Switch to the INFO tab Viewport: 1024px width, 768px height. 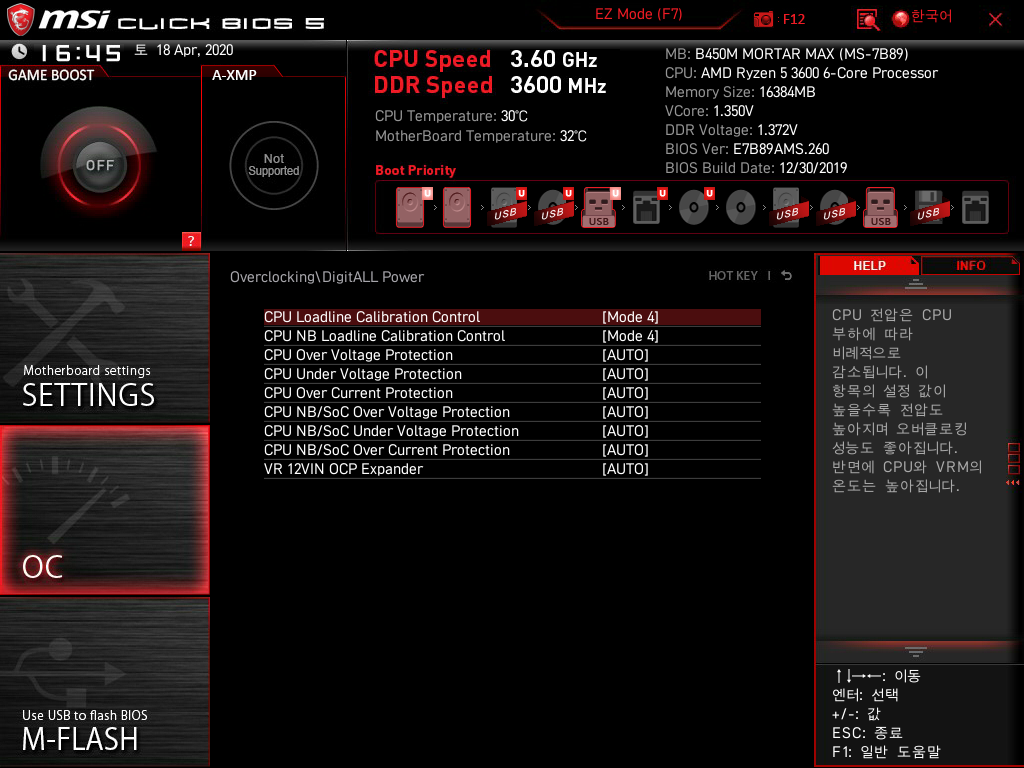(970, 266)
